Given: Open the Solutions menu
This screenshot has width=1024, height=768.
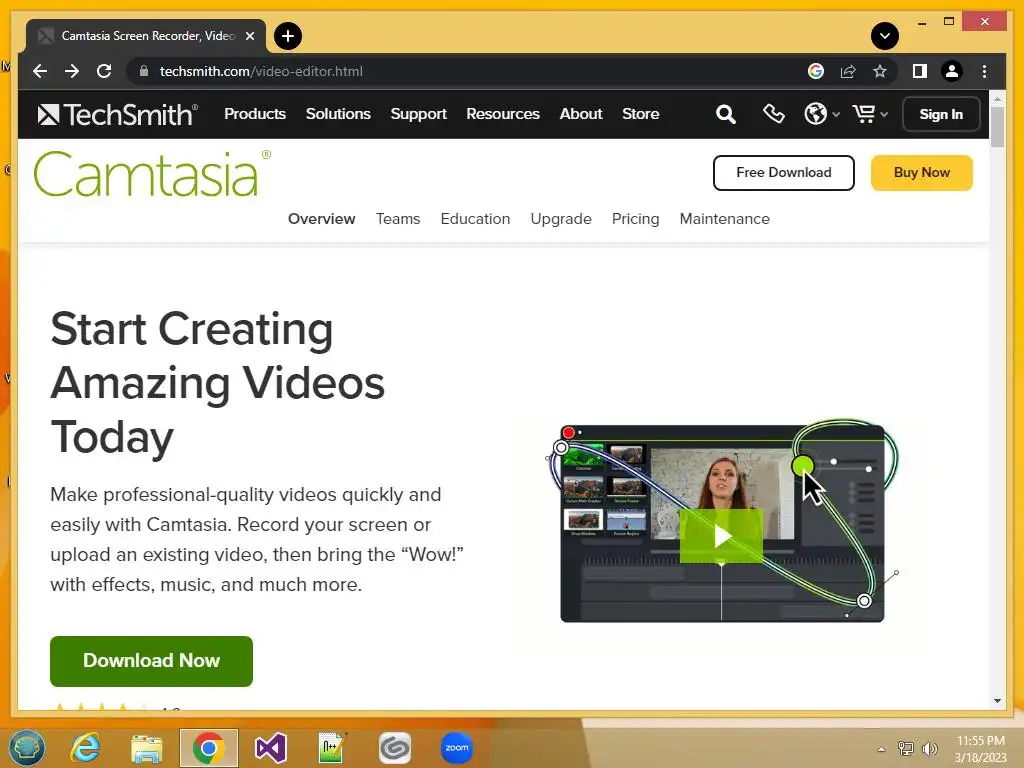Looking at the screenshot, I should 338,114.
